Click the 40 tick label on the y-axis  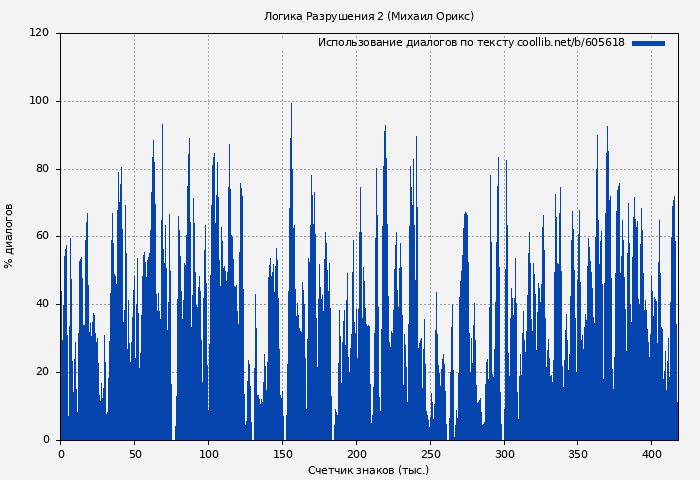click(42, 304)
